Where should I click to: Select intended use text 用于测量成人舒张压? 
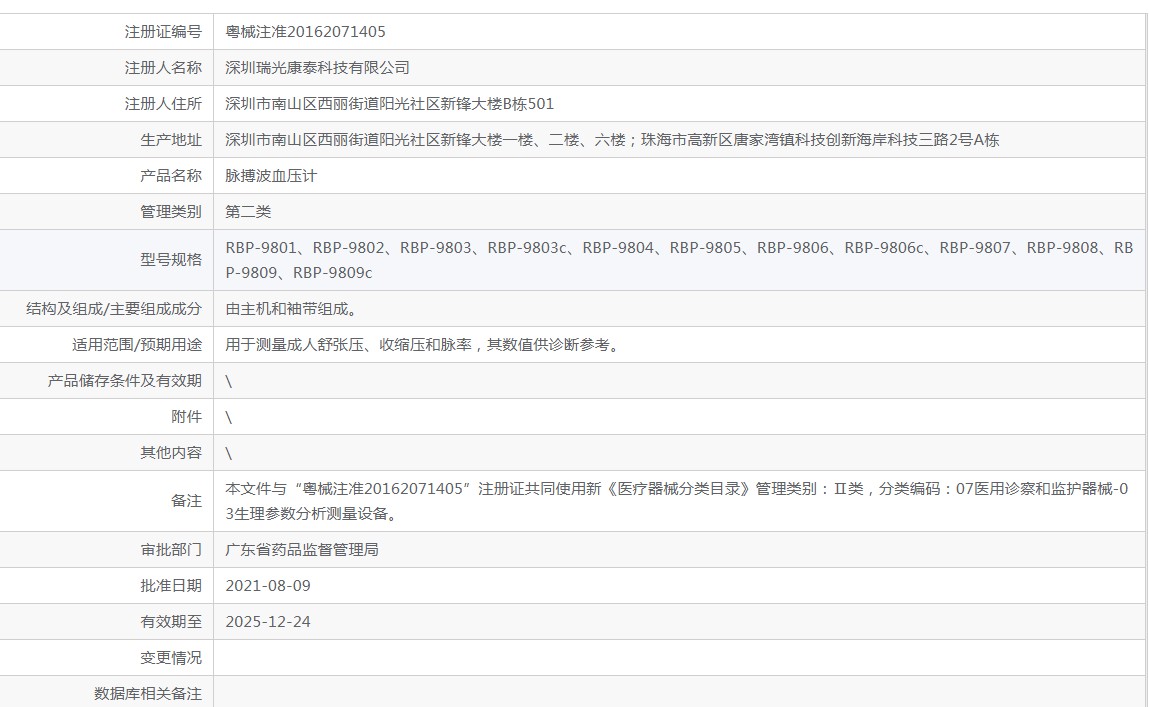point(425,344)
